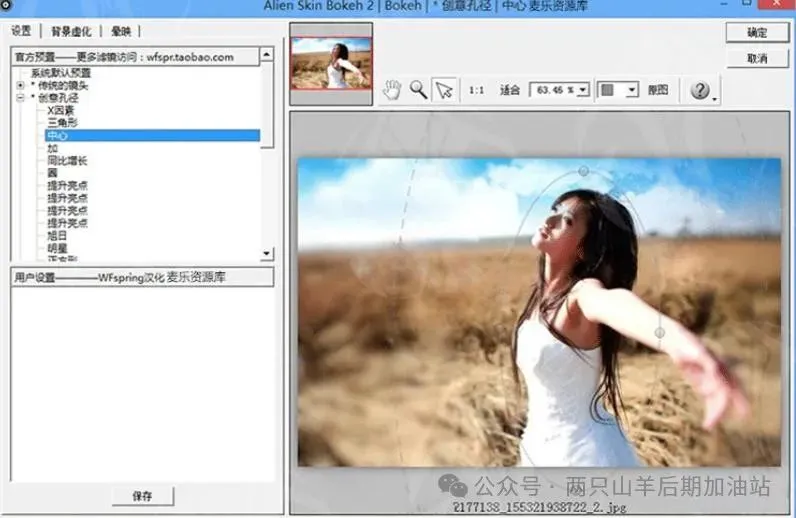
Task: Click the navigator thumbnail image
Action: click(331, 63)
